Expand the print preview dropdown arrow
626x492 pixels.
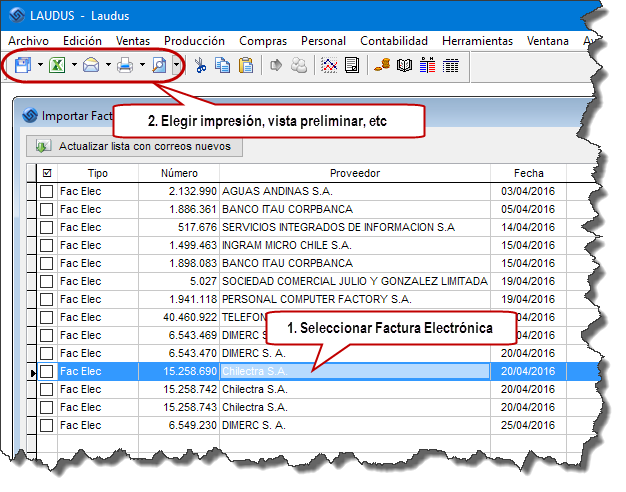click(176, 65)
